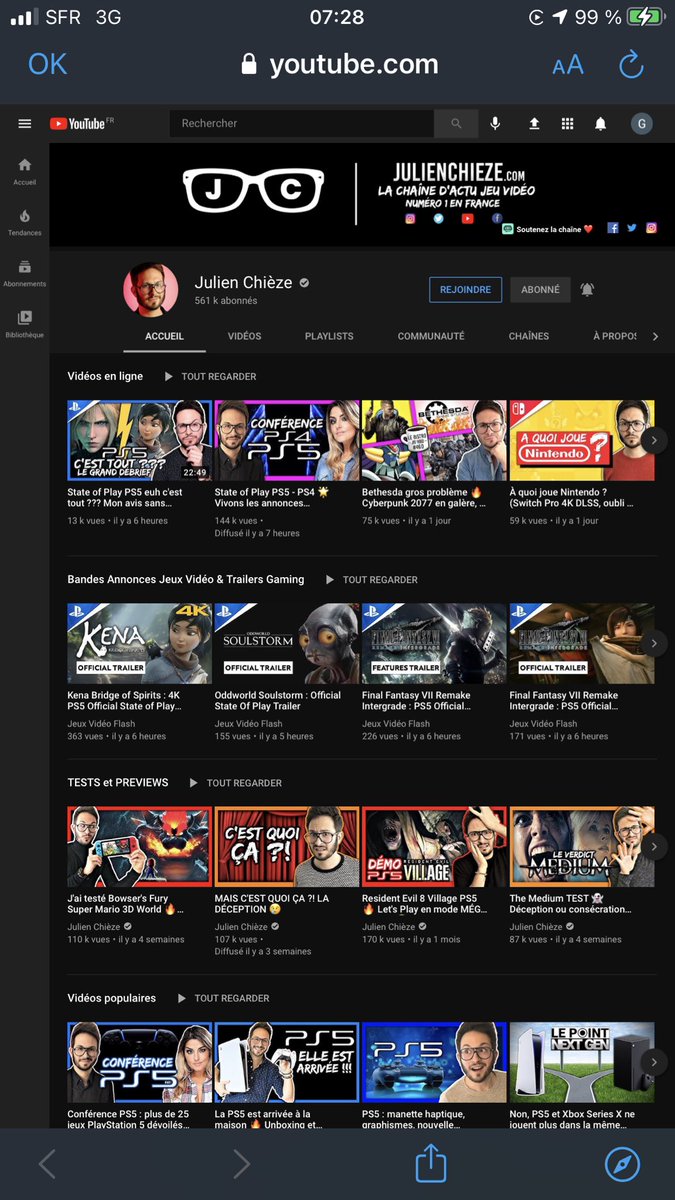Click the 561 k abonnés text
675x1200 pixels.
click(226, 301)
